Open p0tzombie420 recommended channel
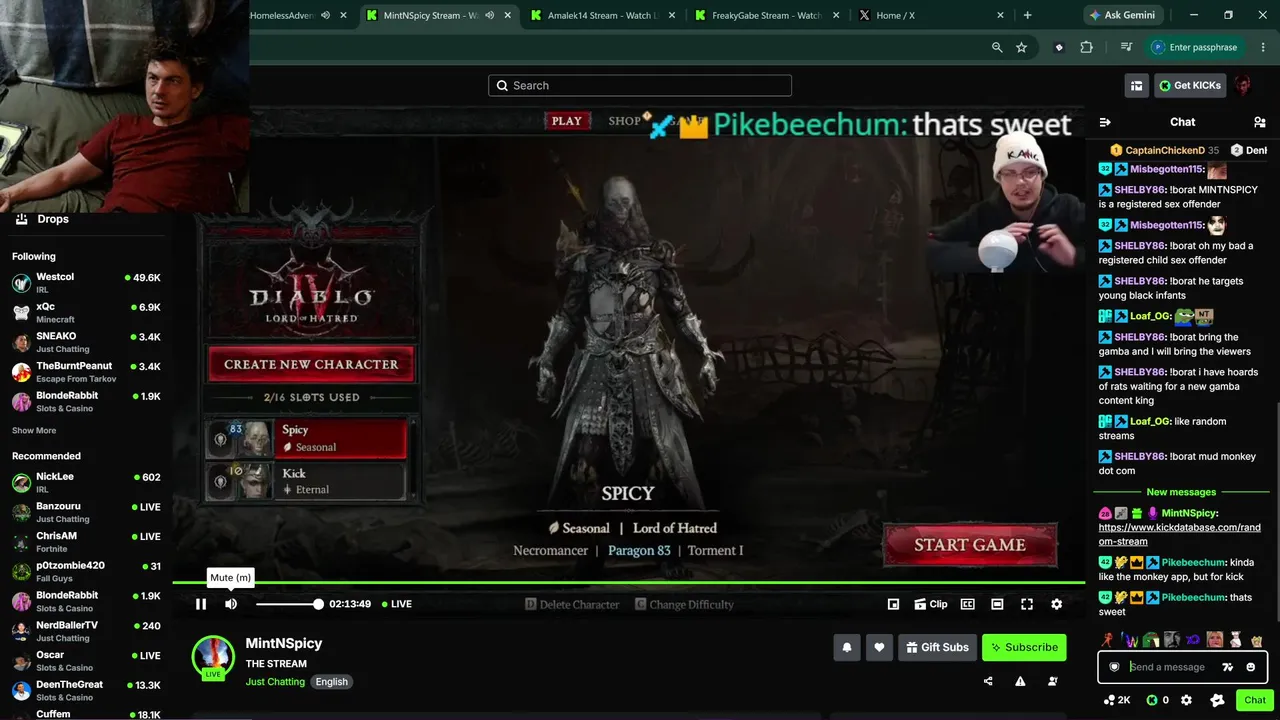 click(x=86, y=572)
